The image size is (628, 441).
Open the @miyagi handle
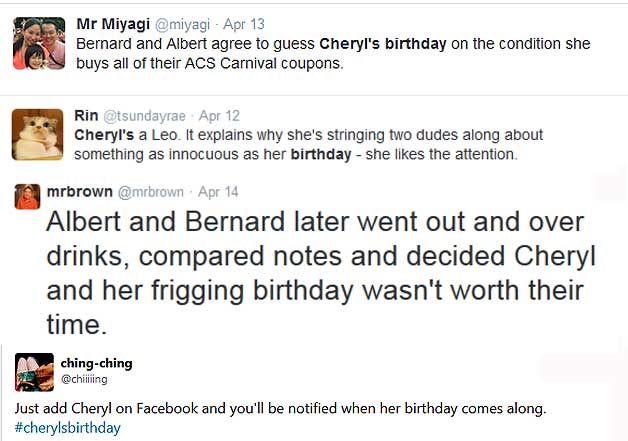182,24
